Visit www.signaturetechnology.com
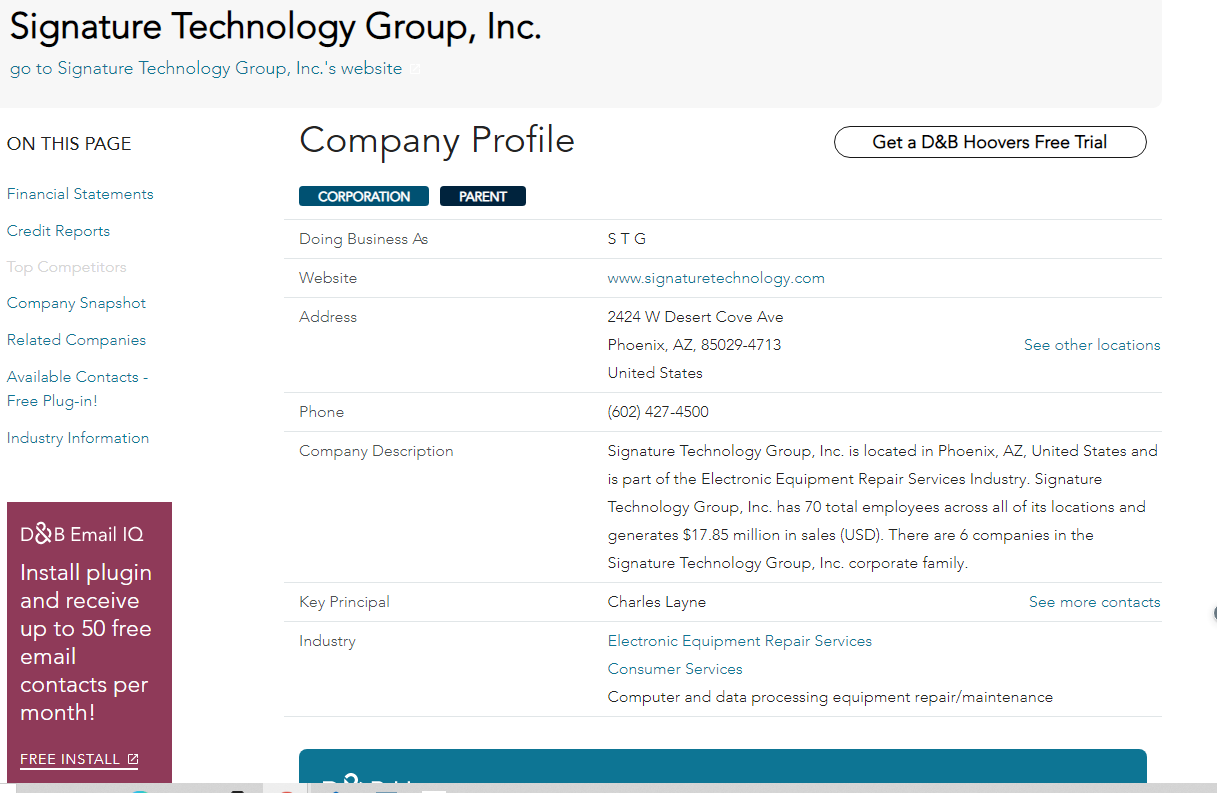Image resolution: width=1217 pixels, height=793 pixels. pyautogui.click(x=716, y=278)
